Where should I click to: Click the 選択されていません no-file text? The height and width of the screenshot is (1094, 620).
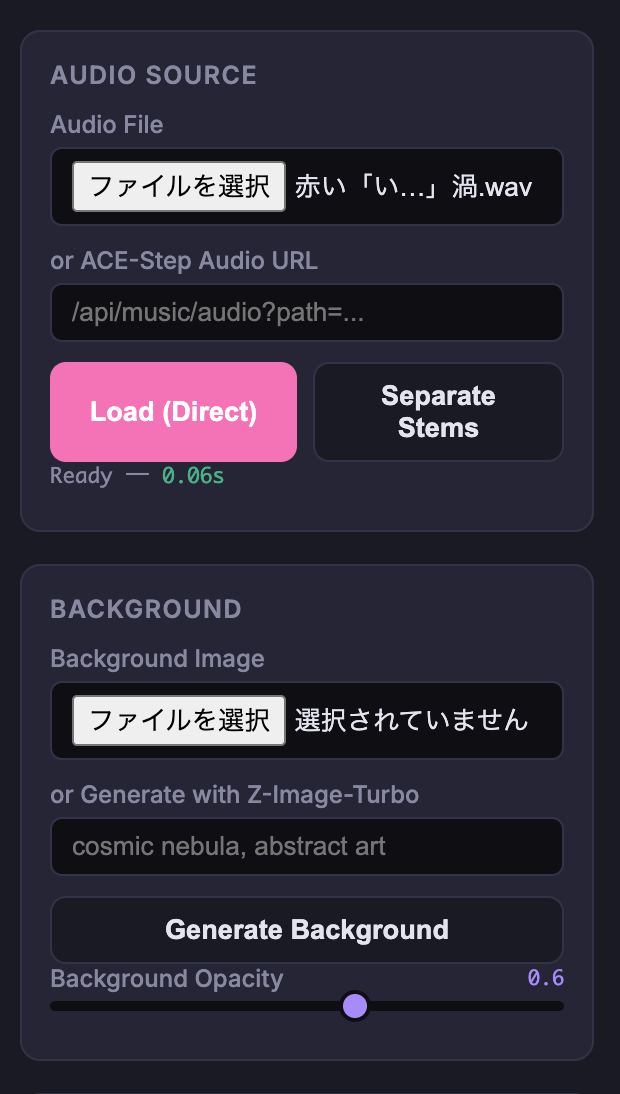(x=411, y=720)
